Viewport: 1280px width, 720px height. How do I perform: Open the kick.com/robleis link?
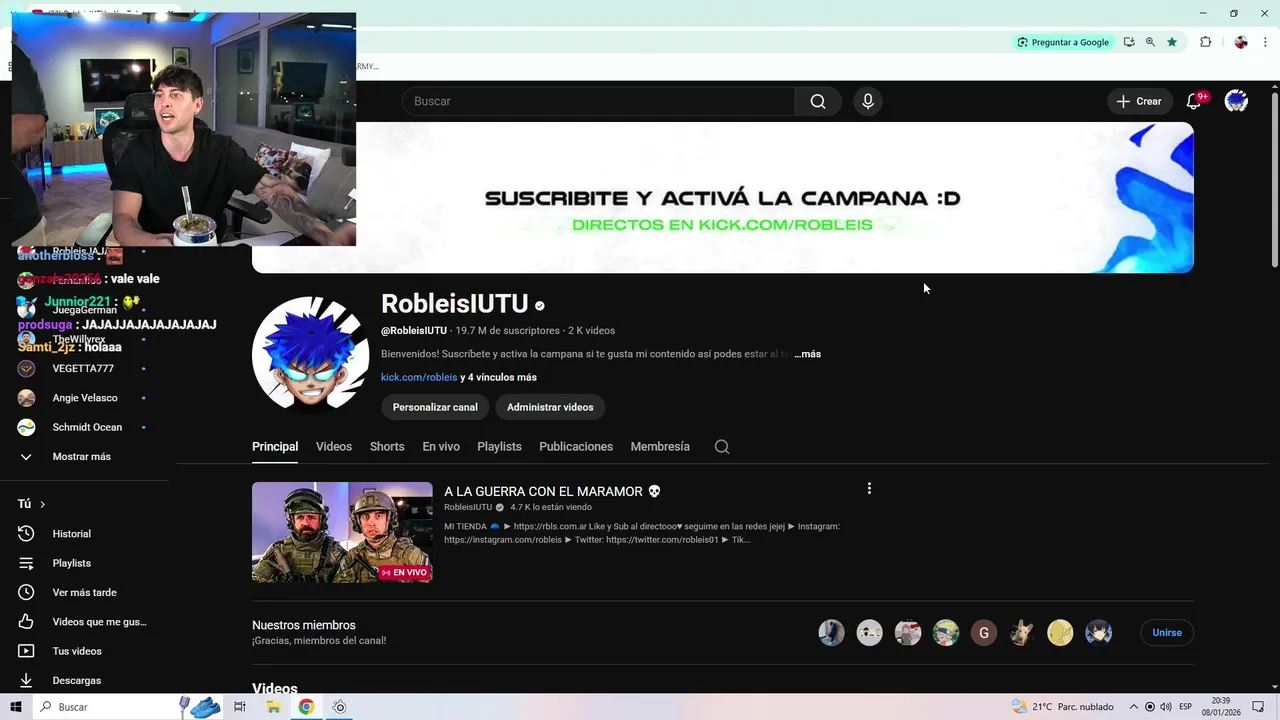[419, 377]
